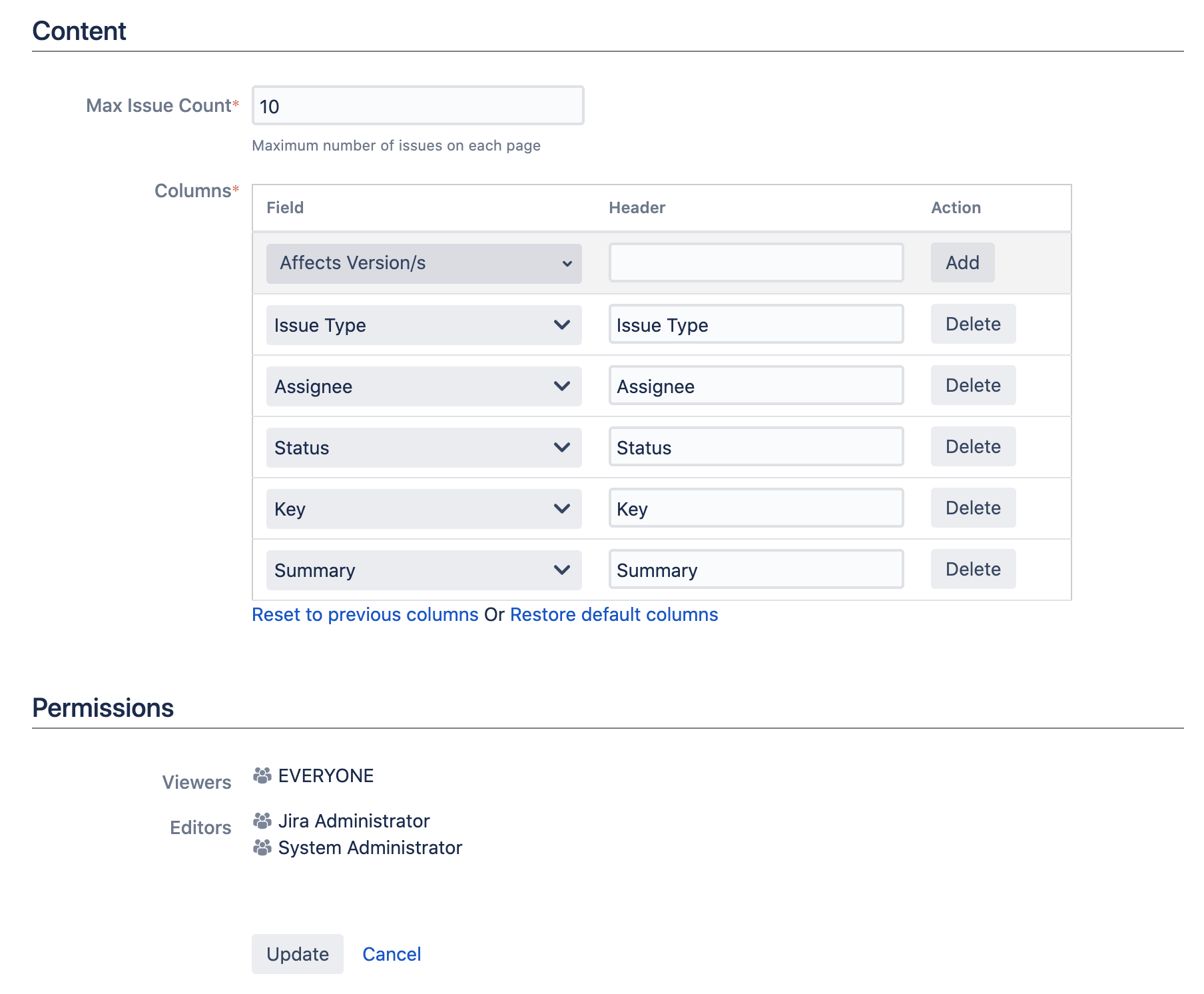Open the Assignee field dropdown
Viewport: 1204px width, 994px height.
[424, 386]
